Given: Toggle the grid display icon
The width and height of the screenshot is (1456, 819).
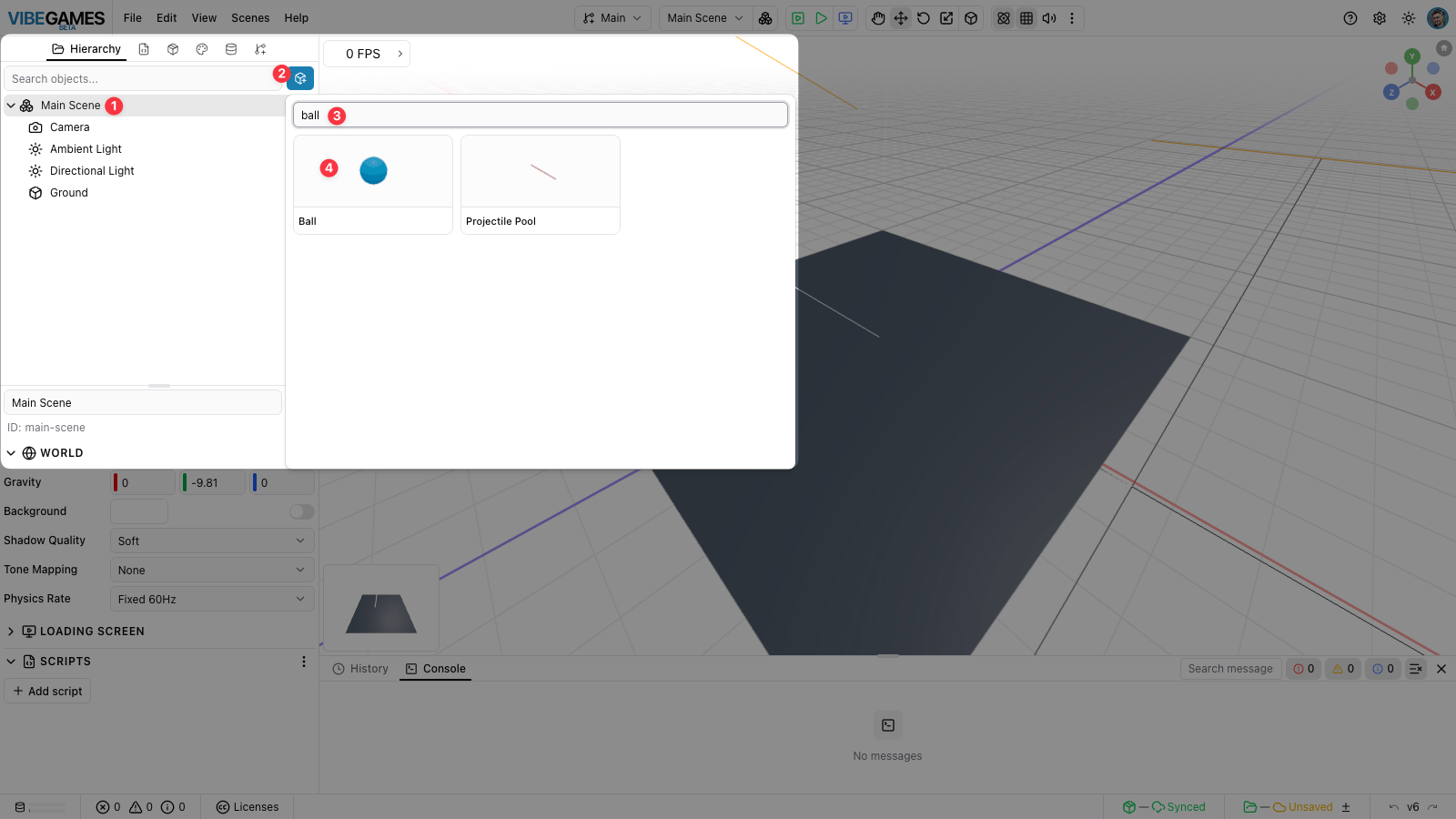Looking at the screenshot, I should (x=1026, y=18).
